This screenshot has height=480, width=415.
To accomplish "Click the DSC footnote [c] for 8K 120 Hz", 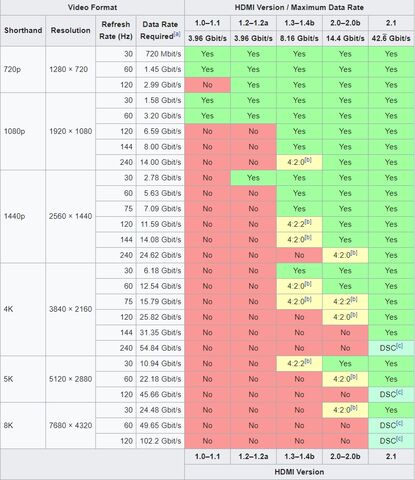I will (399, 439).
